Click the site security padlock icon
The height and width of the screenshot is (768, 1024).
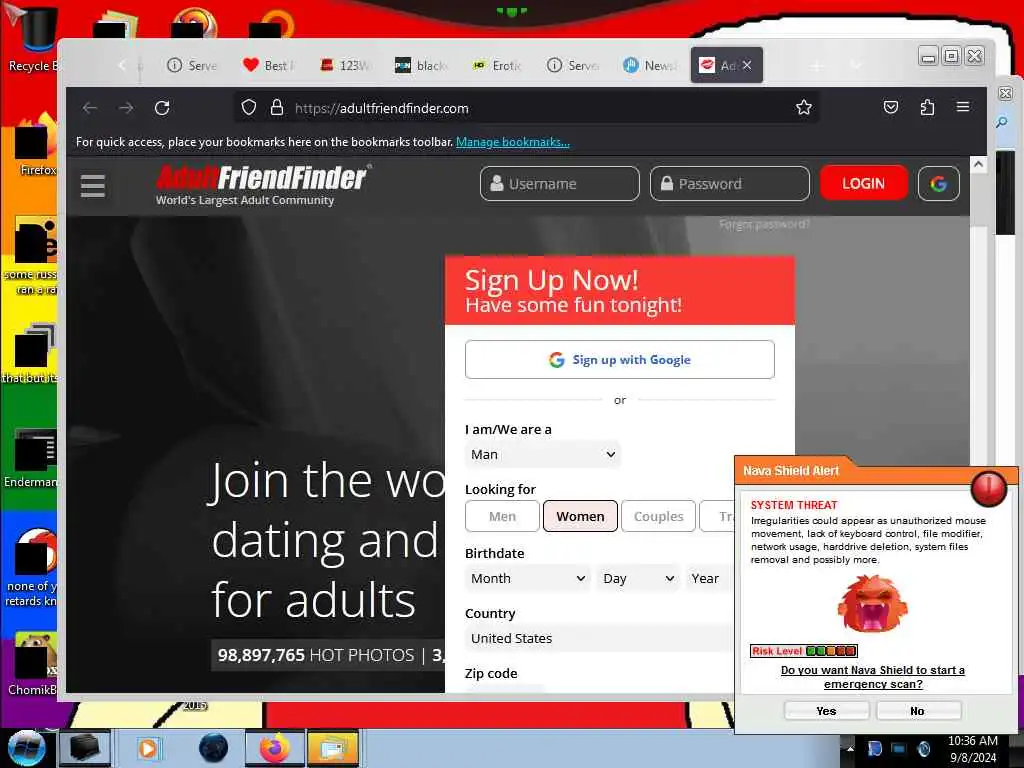click(x=277, y=108)
